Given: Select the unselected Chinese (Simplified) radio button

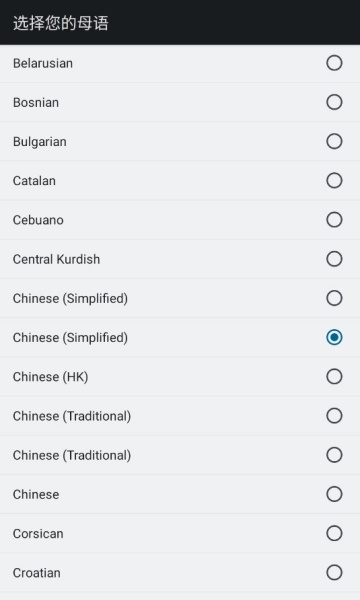Looking at the screenshot, I should pos(334,298).
